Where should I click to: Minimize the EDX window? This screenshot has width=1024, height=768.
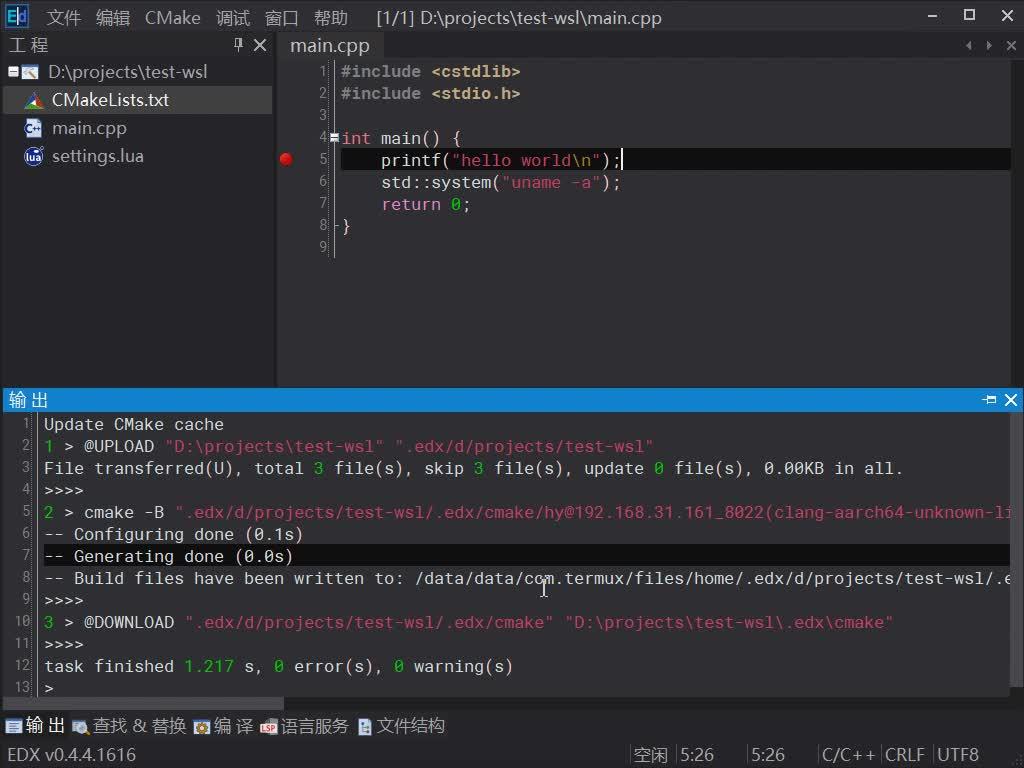coord(933,16)
